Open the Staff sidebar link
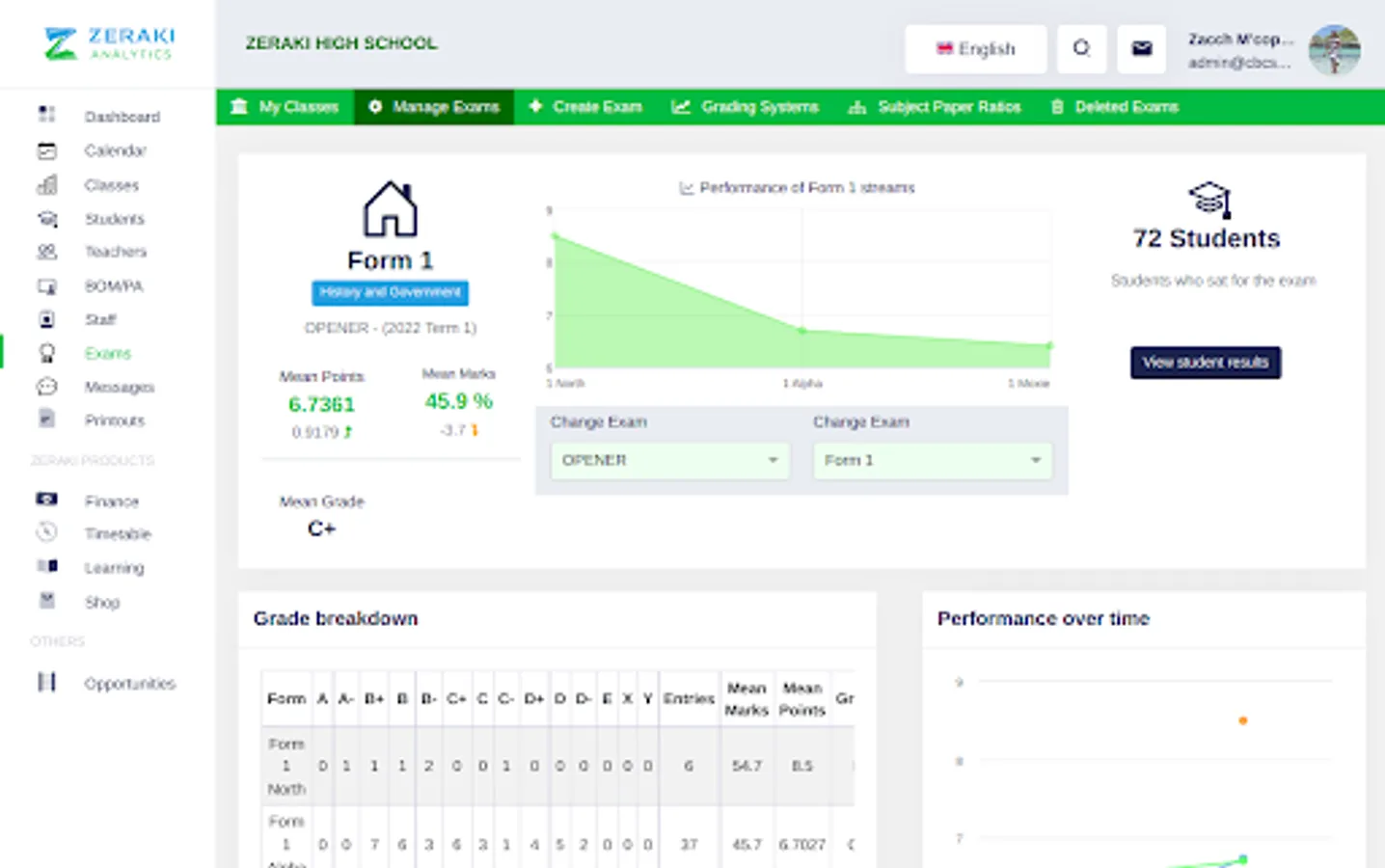 pos(100,319)
